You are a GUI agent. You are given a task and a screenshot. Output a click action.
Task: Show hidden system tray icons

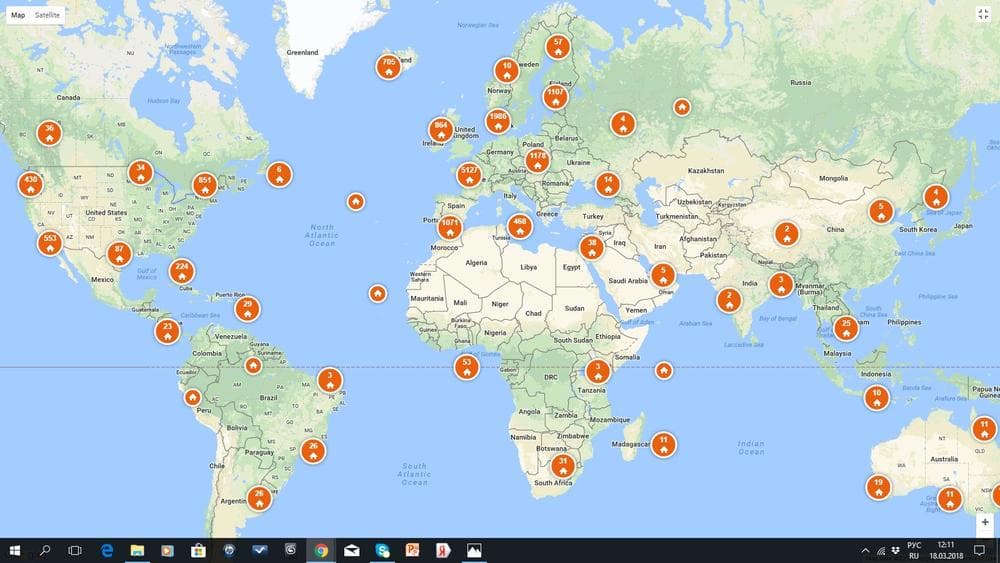865,550
